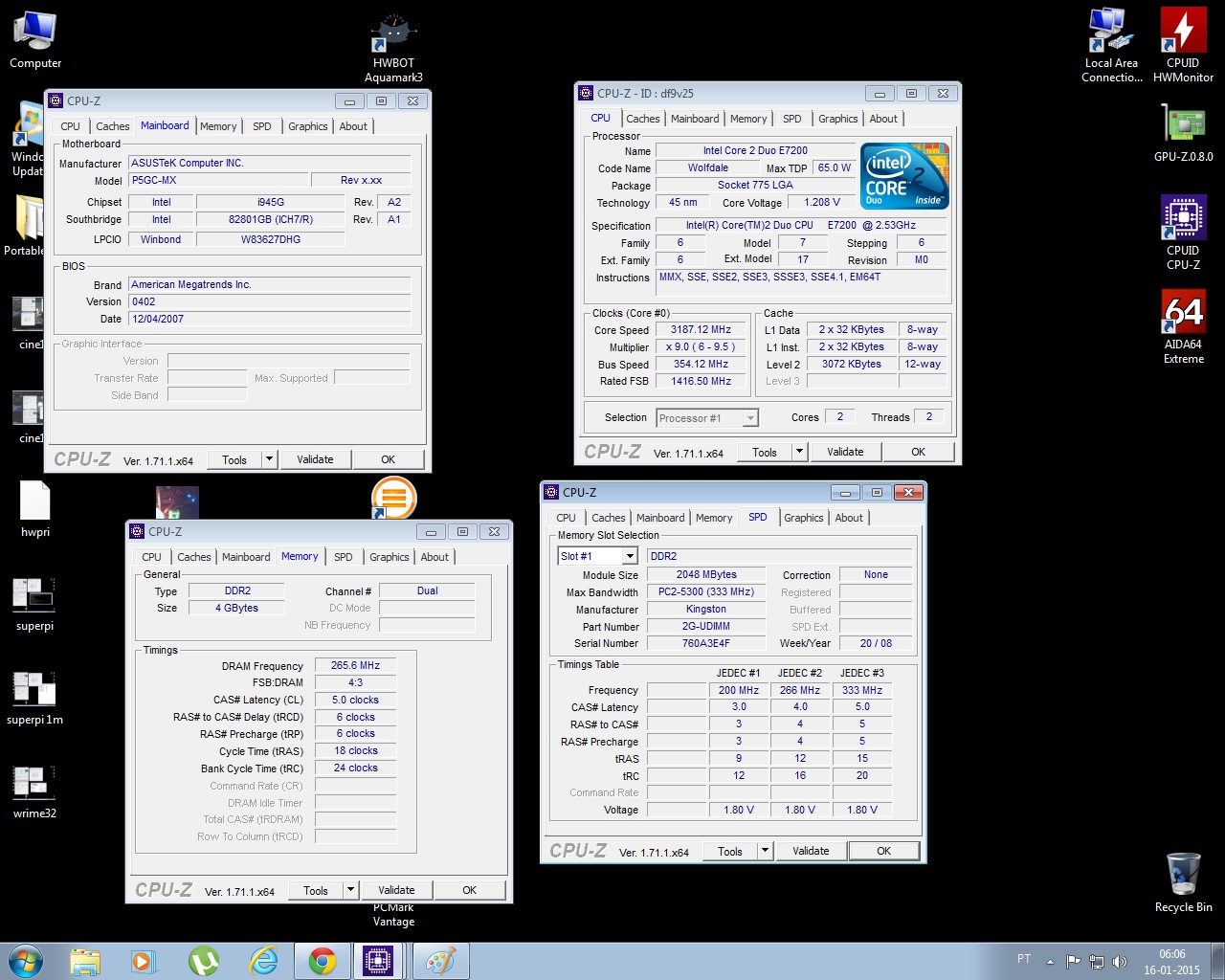Open Memory tab in df9v25 window
This screenshot has width=1225, height=980.
[748, 119]
